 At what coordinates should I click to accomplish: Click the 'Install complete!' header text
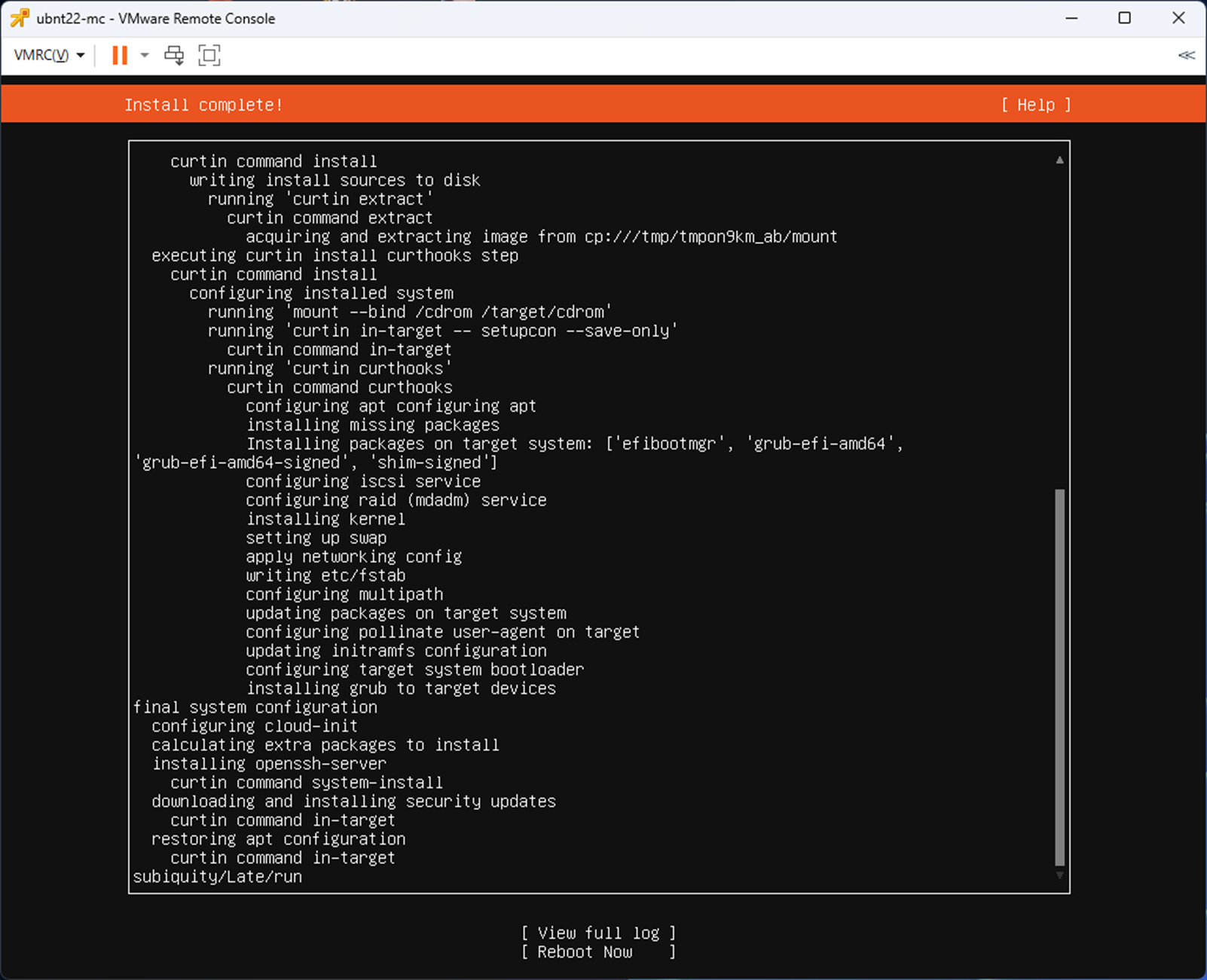pyautogui.click(x=203, y=105)
